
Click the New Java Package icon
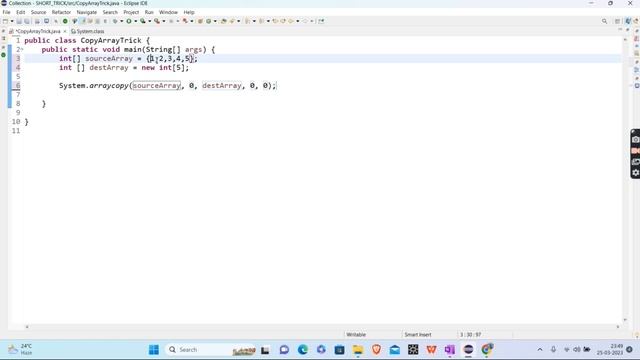pos(200,21)
